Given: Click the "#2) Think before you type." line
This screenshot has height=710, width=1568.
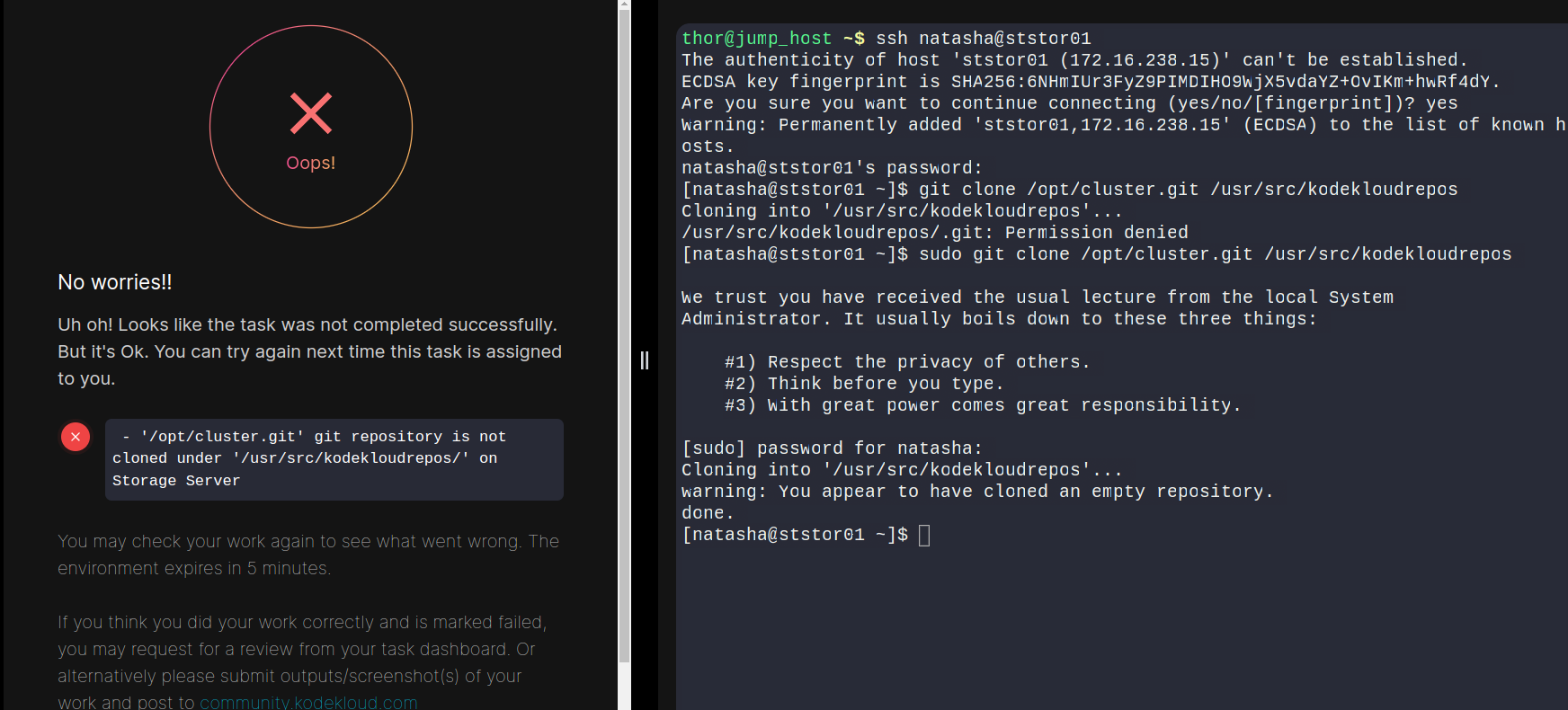Looking at the screenshot, I should (x=863, y=384).
